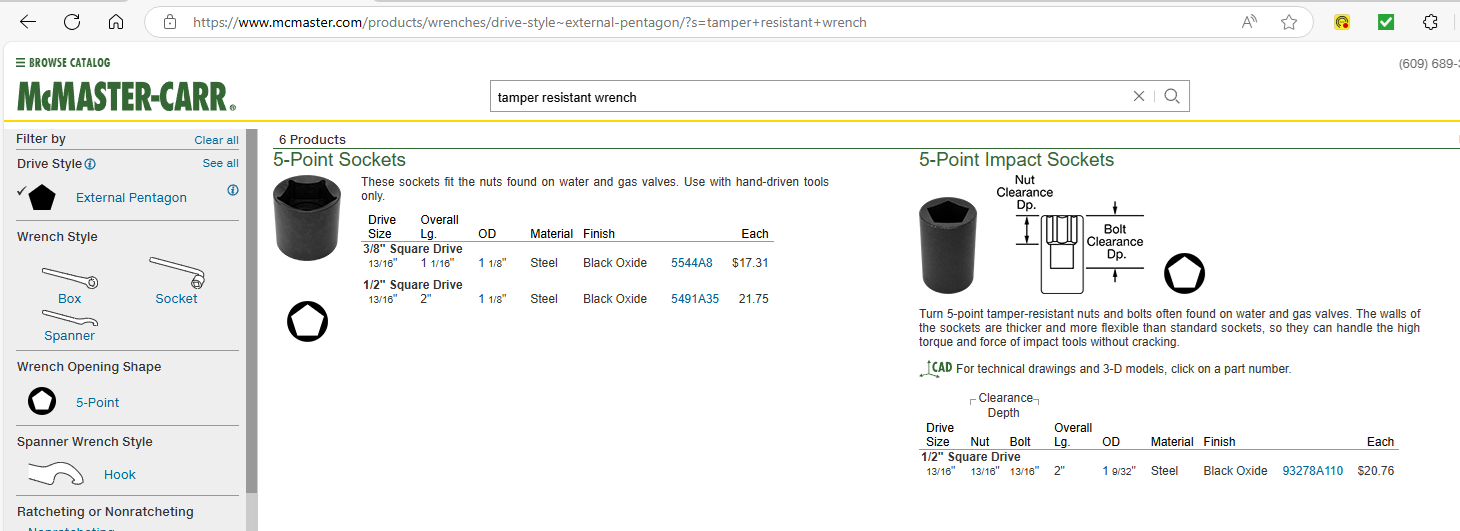Click the $17.31 price
The image size is (1460, 531).
(750, 263)
